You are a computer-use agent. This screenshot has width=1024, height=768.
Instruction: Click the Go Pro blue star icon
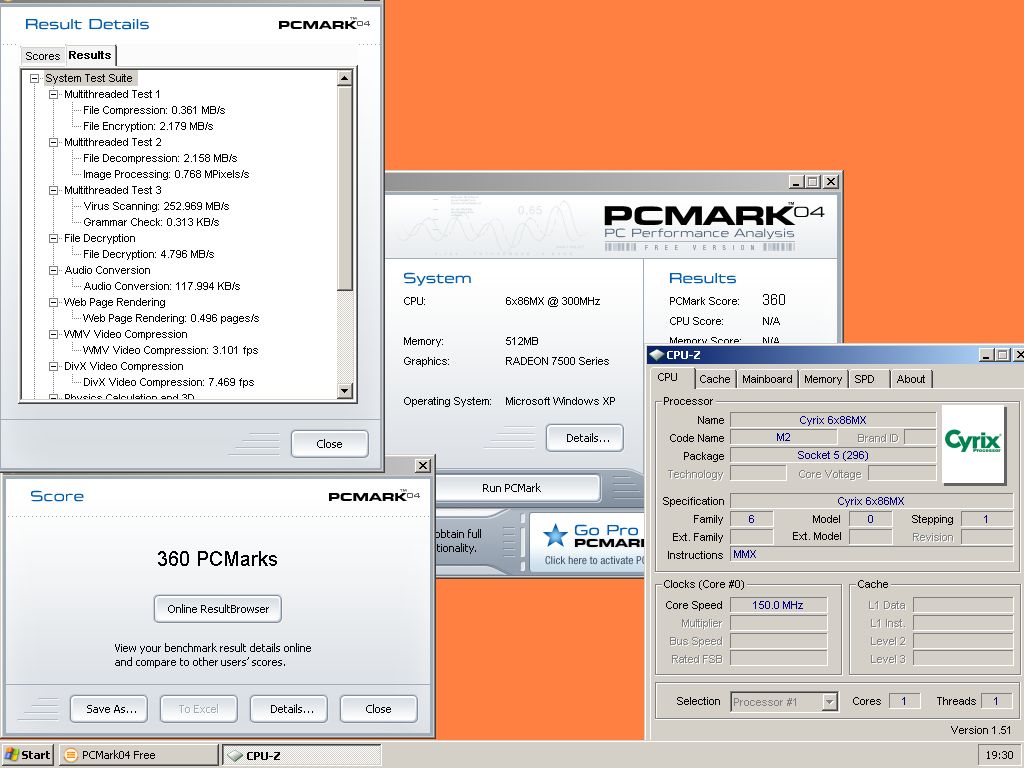pos(556,536)
